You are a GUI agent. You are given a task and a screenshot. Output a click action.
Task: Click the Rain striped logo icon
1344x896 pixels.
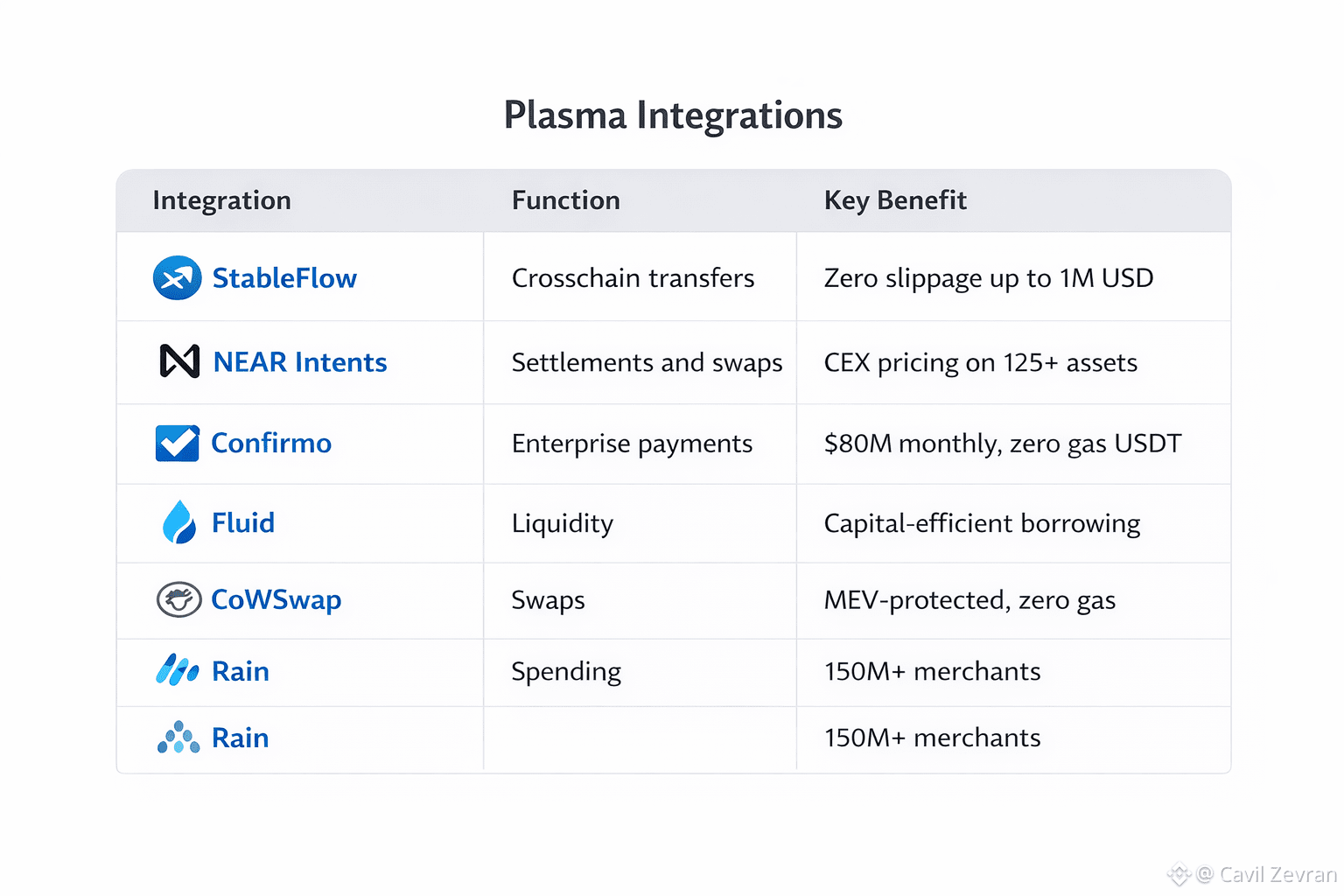pos(178,670)
